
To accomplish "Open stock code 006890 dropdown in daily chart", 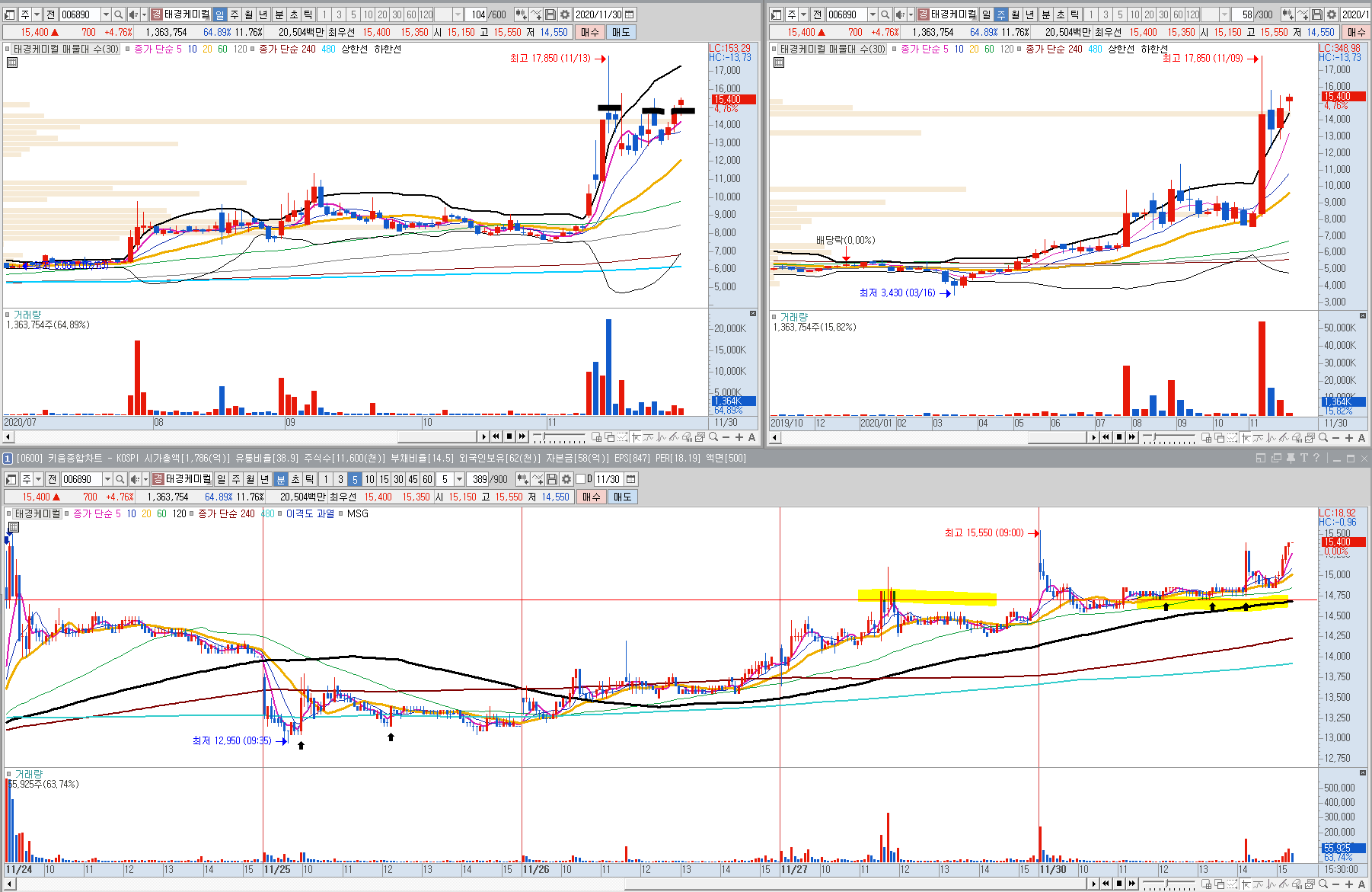I will coord(106,14).
